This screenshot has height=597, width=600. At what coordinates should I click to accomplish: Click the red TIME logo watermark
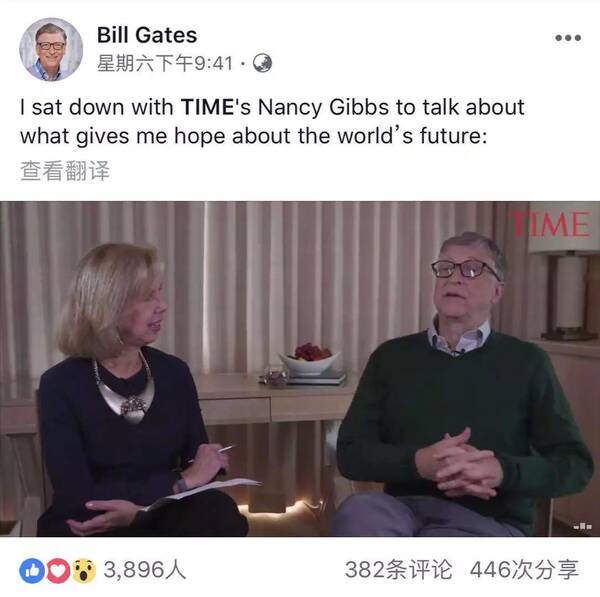[x=551, y=224]
